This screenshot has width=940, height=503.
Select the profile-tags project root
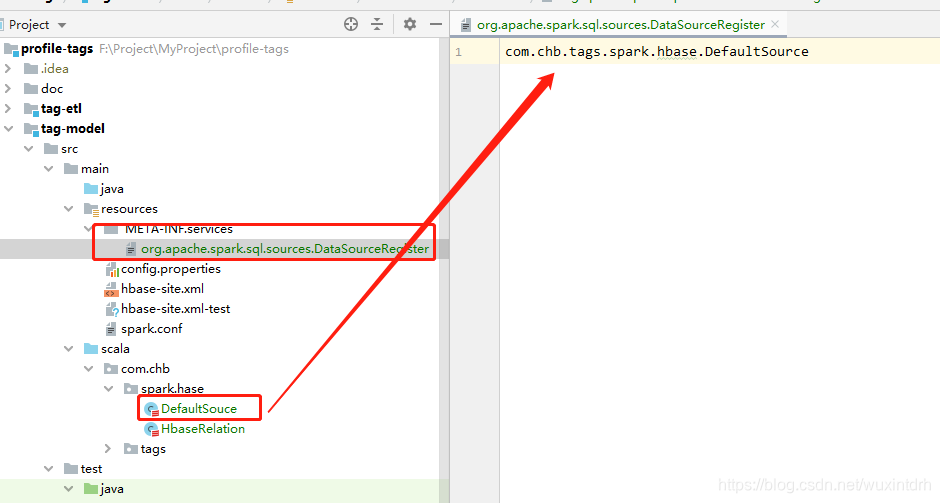(57, 49)
